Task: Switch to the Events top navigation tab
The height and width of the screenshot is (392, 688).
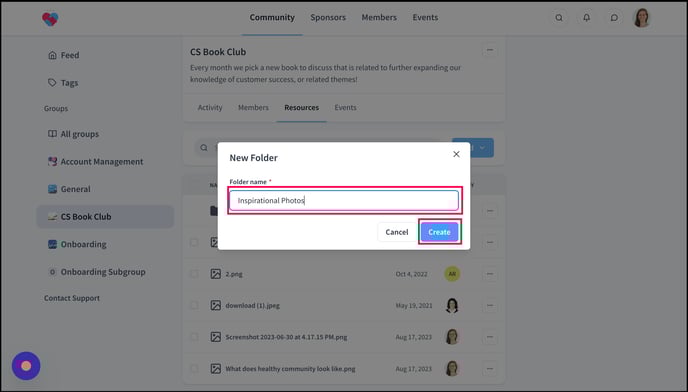Action: click(x=425, y=18)
